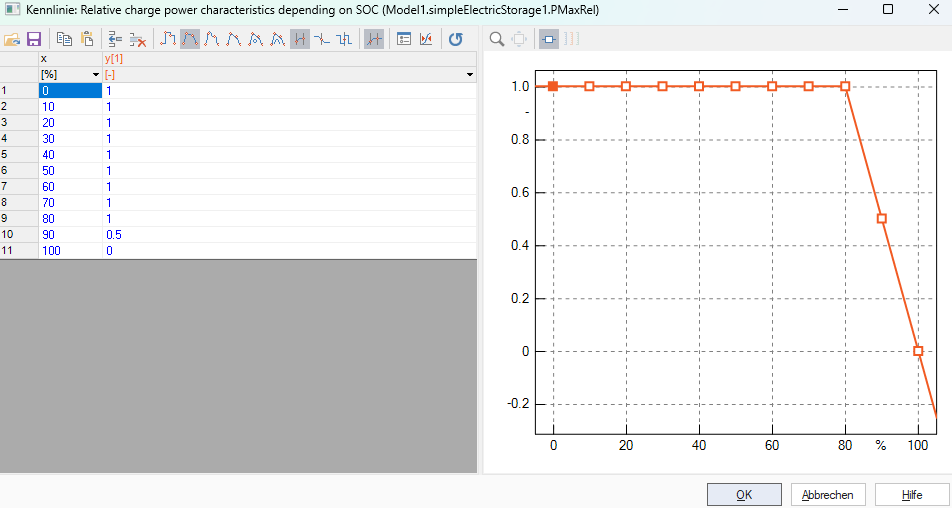Select the fifth spline interpolation icon
Viewport: 952px width, 508px height.
point(256,39)
